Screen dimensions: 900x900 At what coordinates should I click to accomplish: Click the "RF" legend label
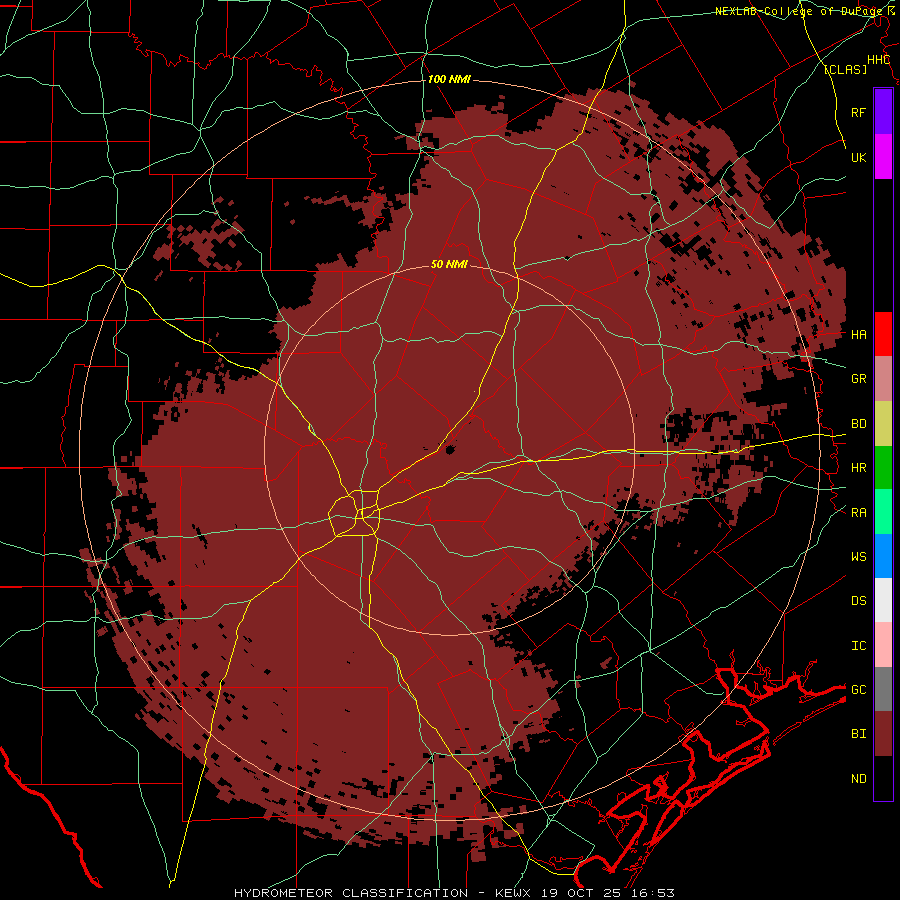[858, 112]
